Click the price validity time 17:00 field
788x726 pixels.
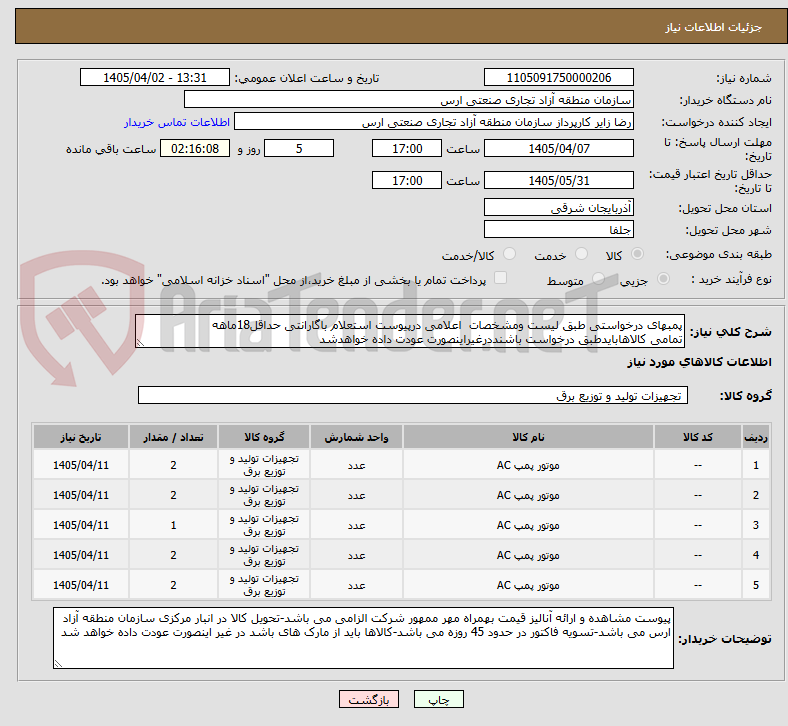(407, 180)
